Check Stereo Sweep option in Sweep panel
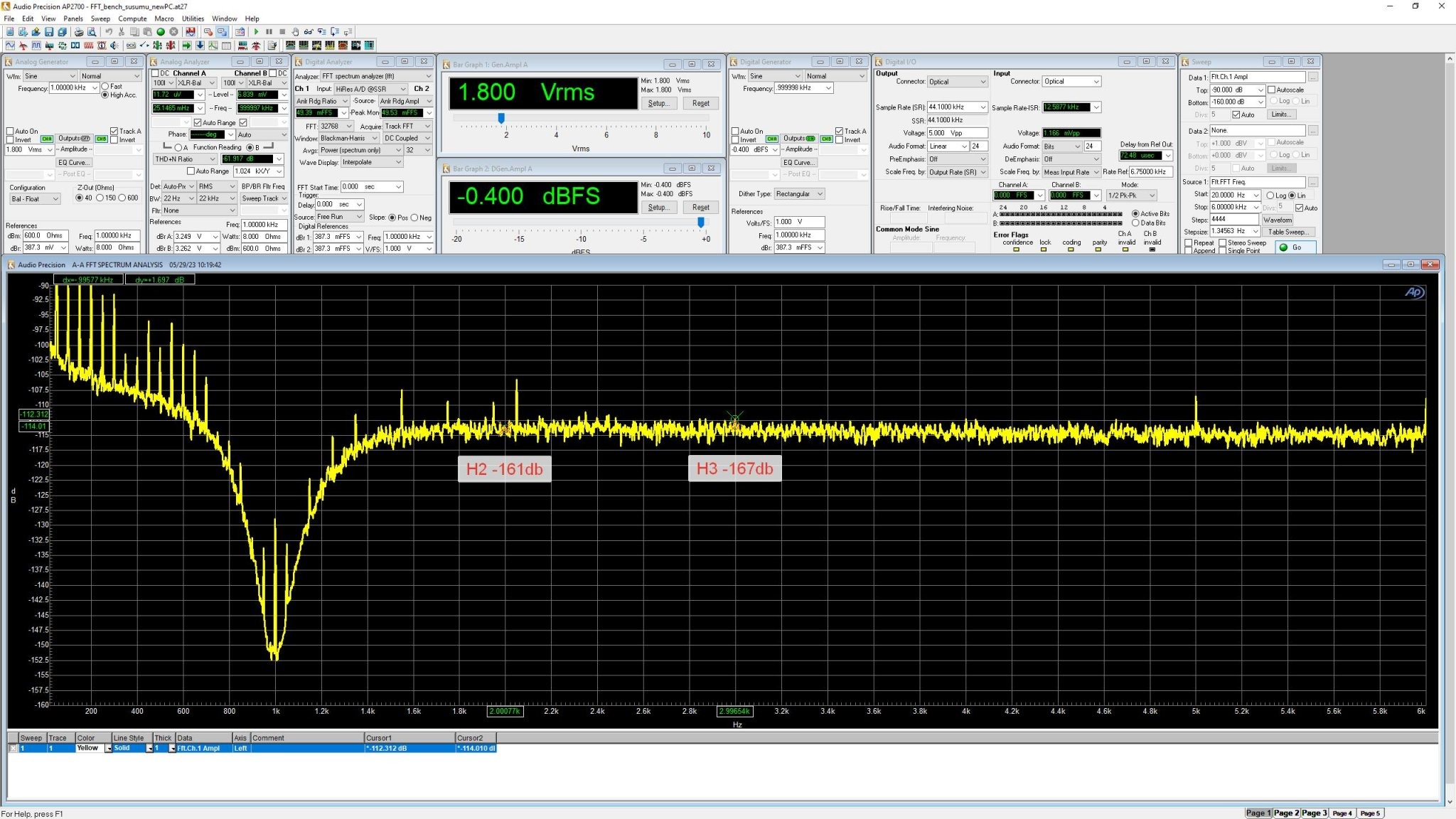The height and width of the screenshot is (819, 1456). point(1223,242)
